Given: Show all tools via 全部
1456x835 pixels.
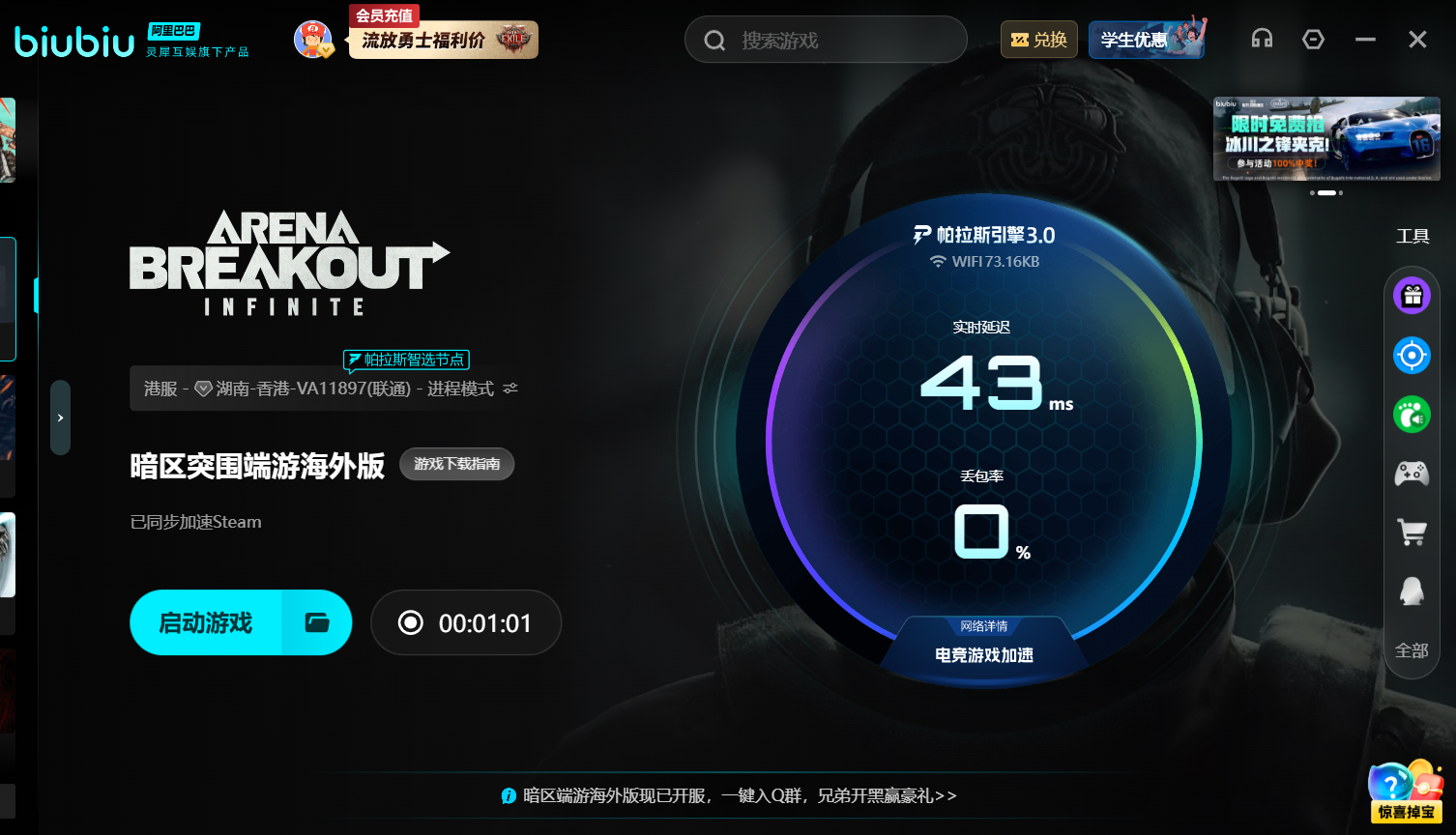Looking at the screenshot, I should 1412,650.
